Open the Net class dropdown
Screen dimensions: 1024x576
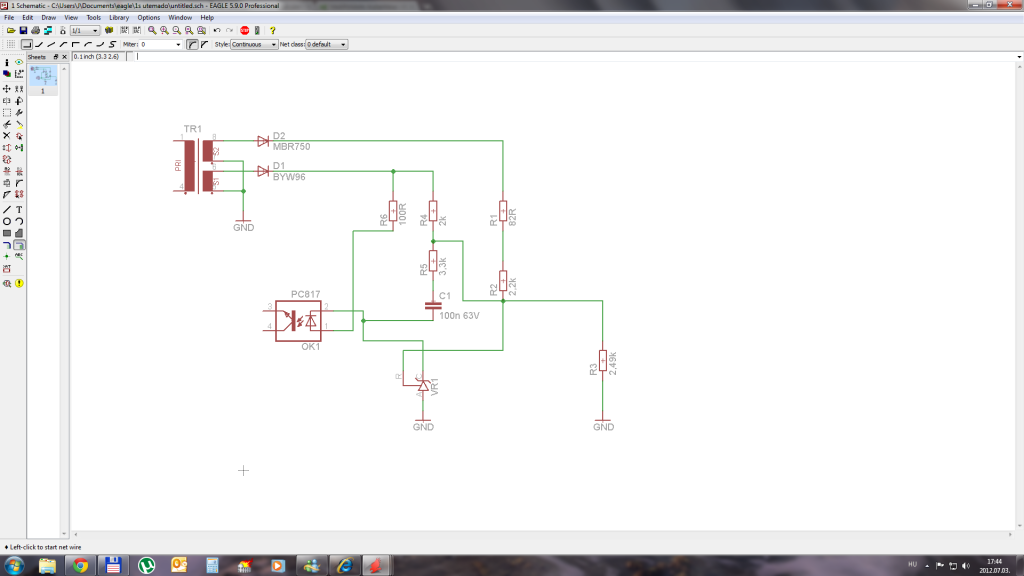pos(327,44)
